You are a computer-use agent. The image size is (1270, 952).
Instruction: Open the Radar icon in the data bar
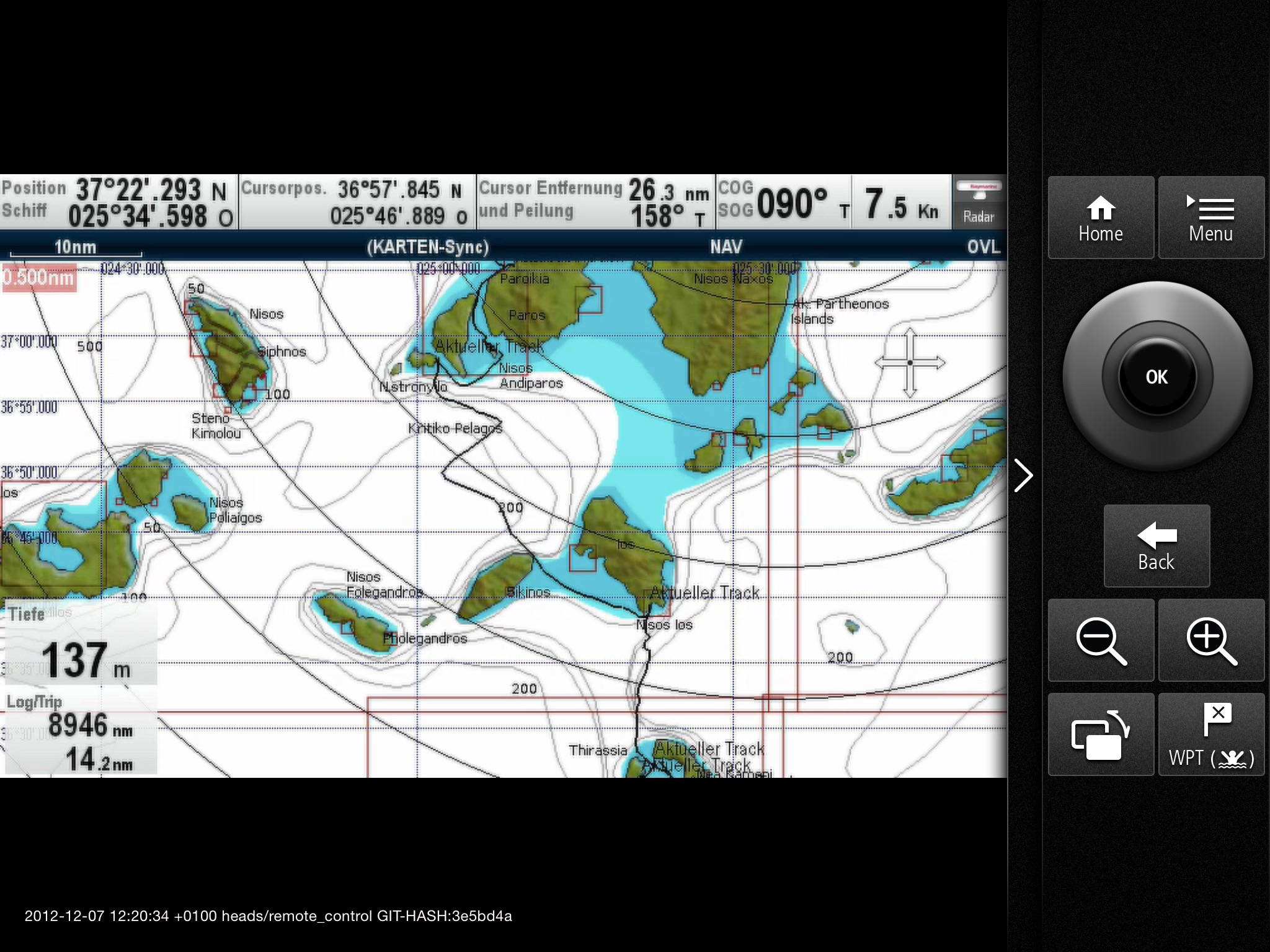(x=979, y=202)
